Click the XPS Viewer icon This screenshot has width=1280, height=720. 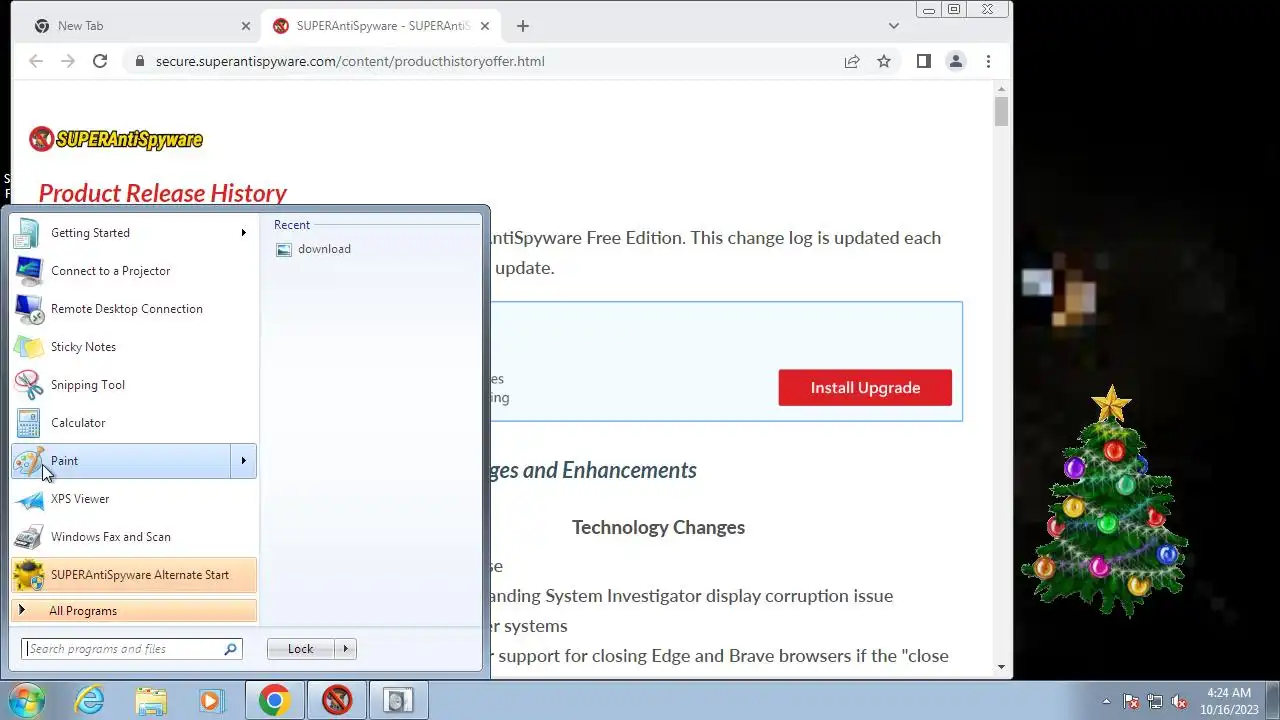point(29,499)
